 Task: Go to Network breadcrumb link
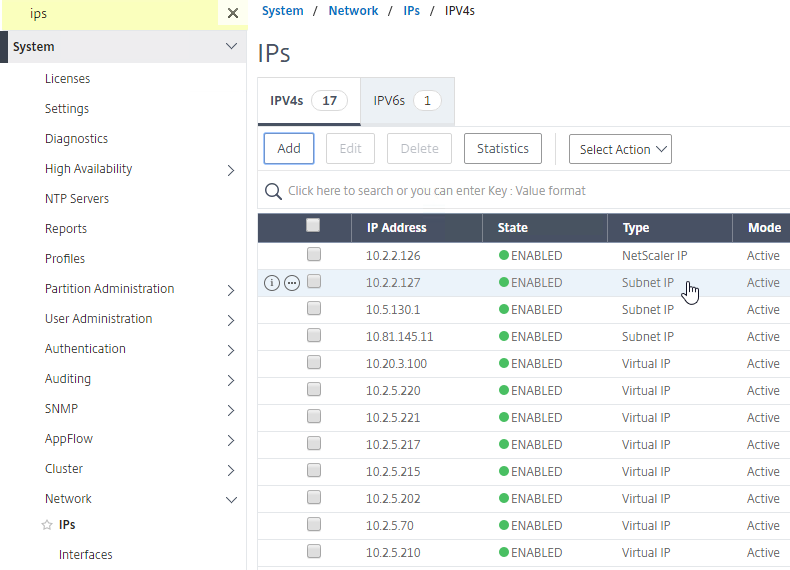(353, 11)
